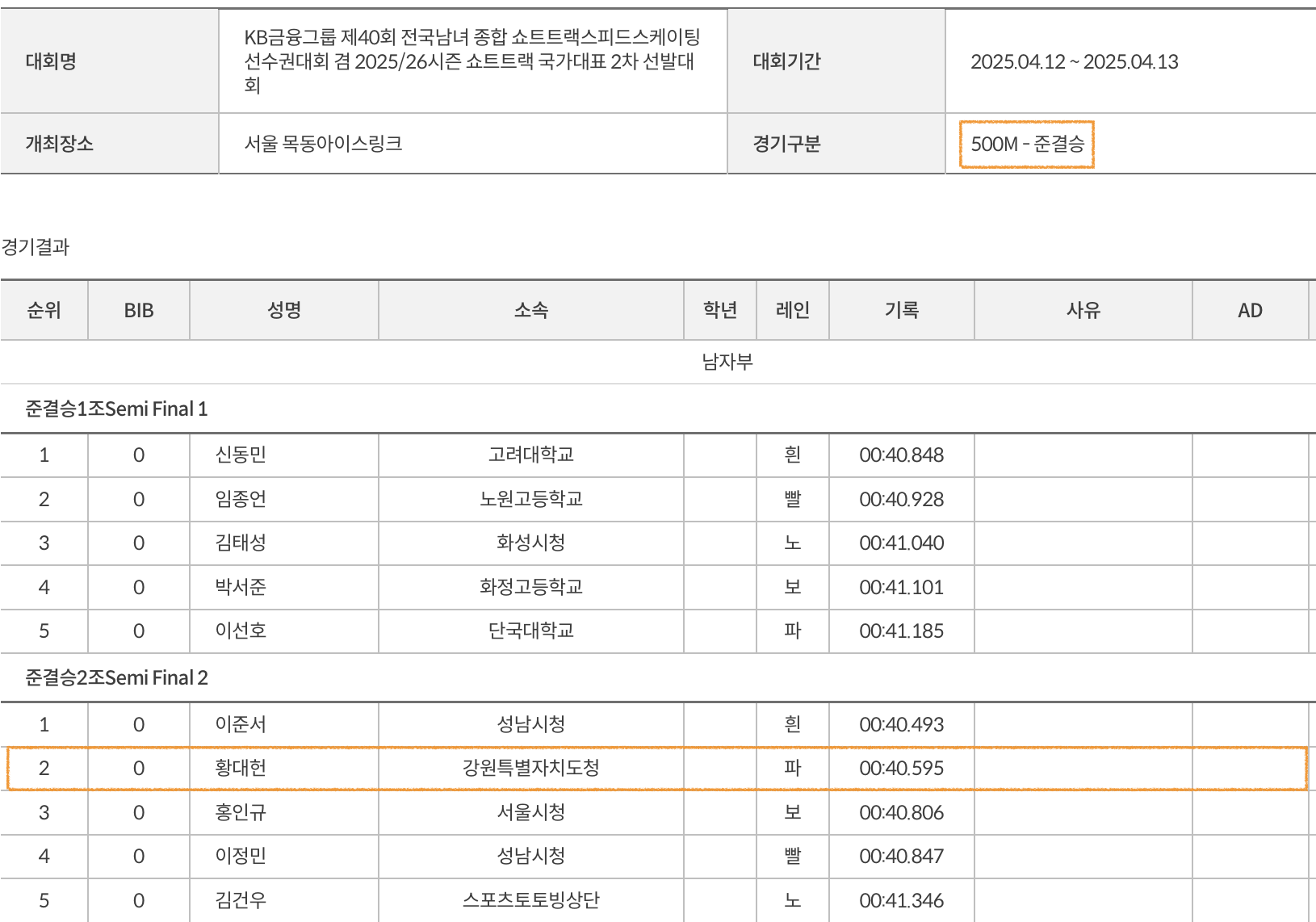Click skater name 황대헌 in results
The image size is (1316, 922).
[x=241, y=768]
